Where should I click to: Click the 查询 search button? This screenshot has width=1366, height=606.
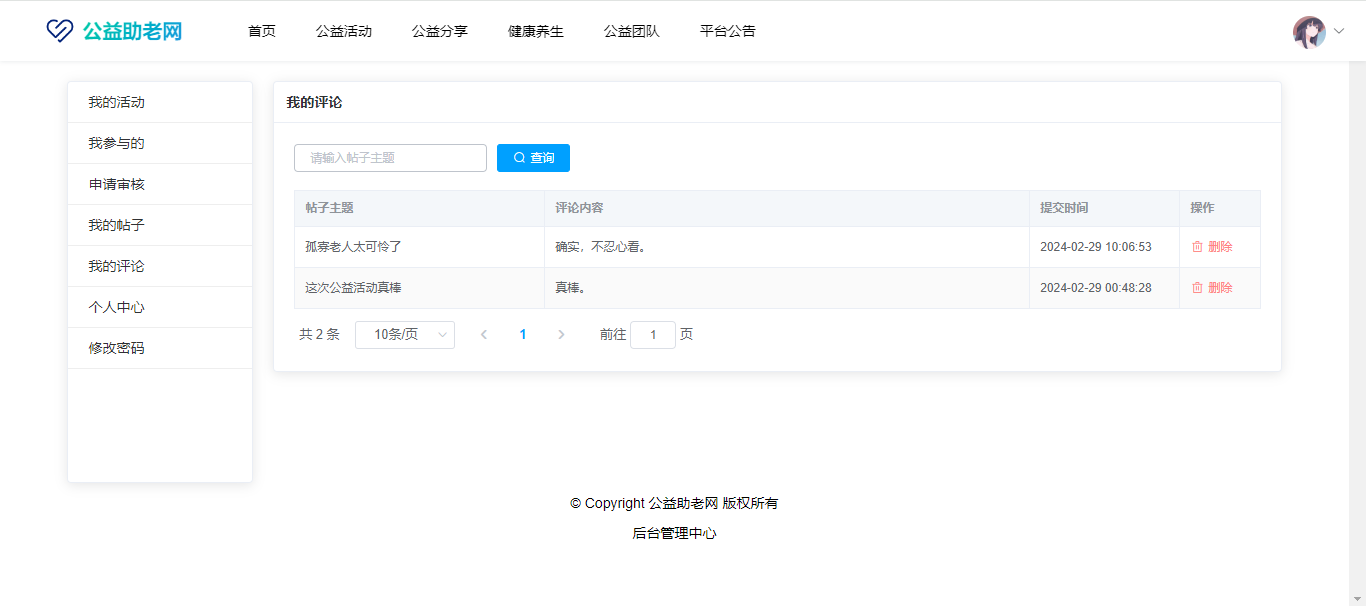click(533, 158)
